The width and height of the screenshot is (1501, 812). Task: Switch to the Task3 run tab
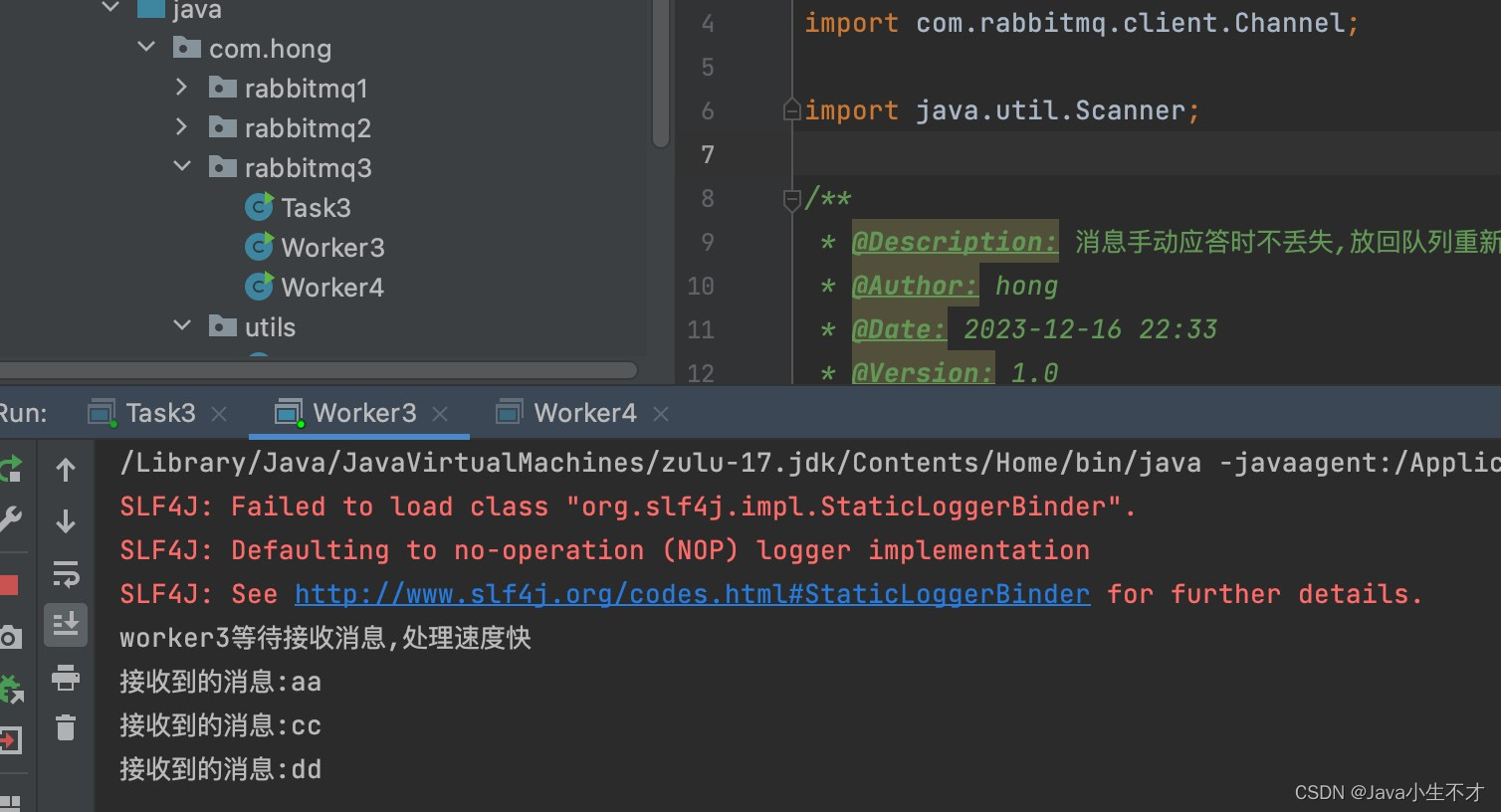pos(159,413)
